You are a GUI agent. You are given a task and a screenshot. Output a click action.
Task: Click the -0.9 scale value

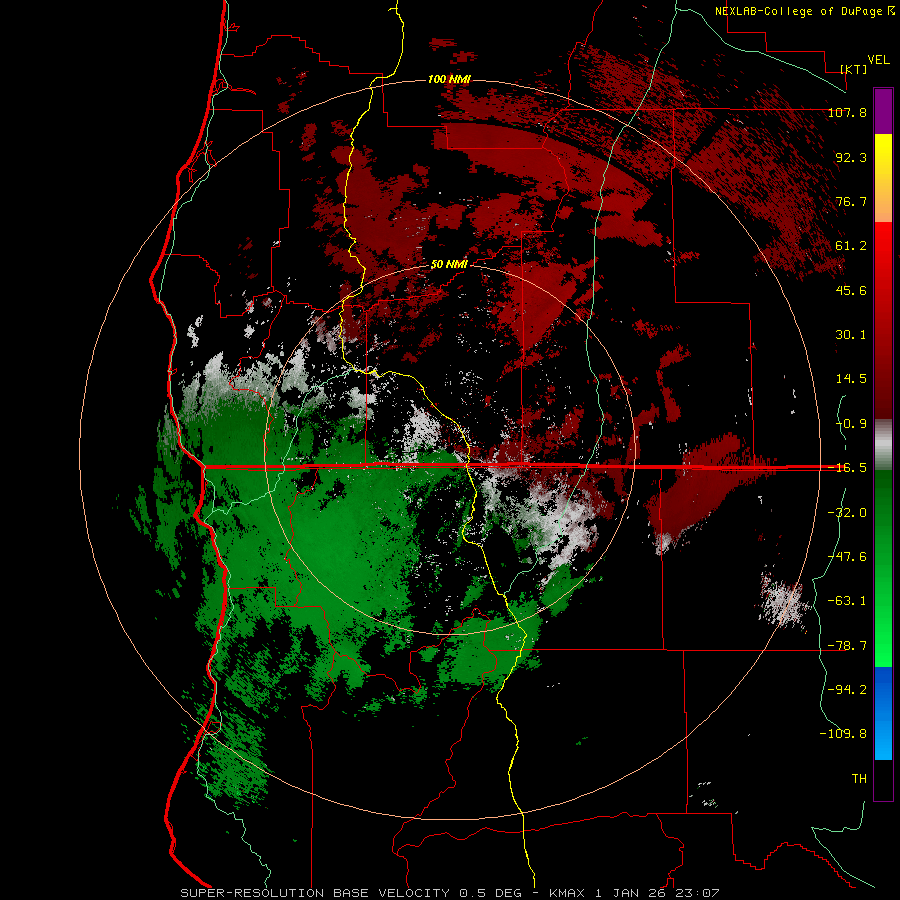point(851,424)
